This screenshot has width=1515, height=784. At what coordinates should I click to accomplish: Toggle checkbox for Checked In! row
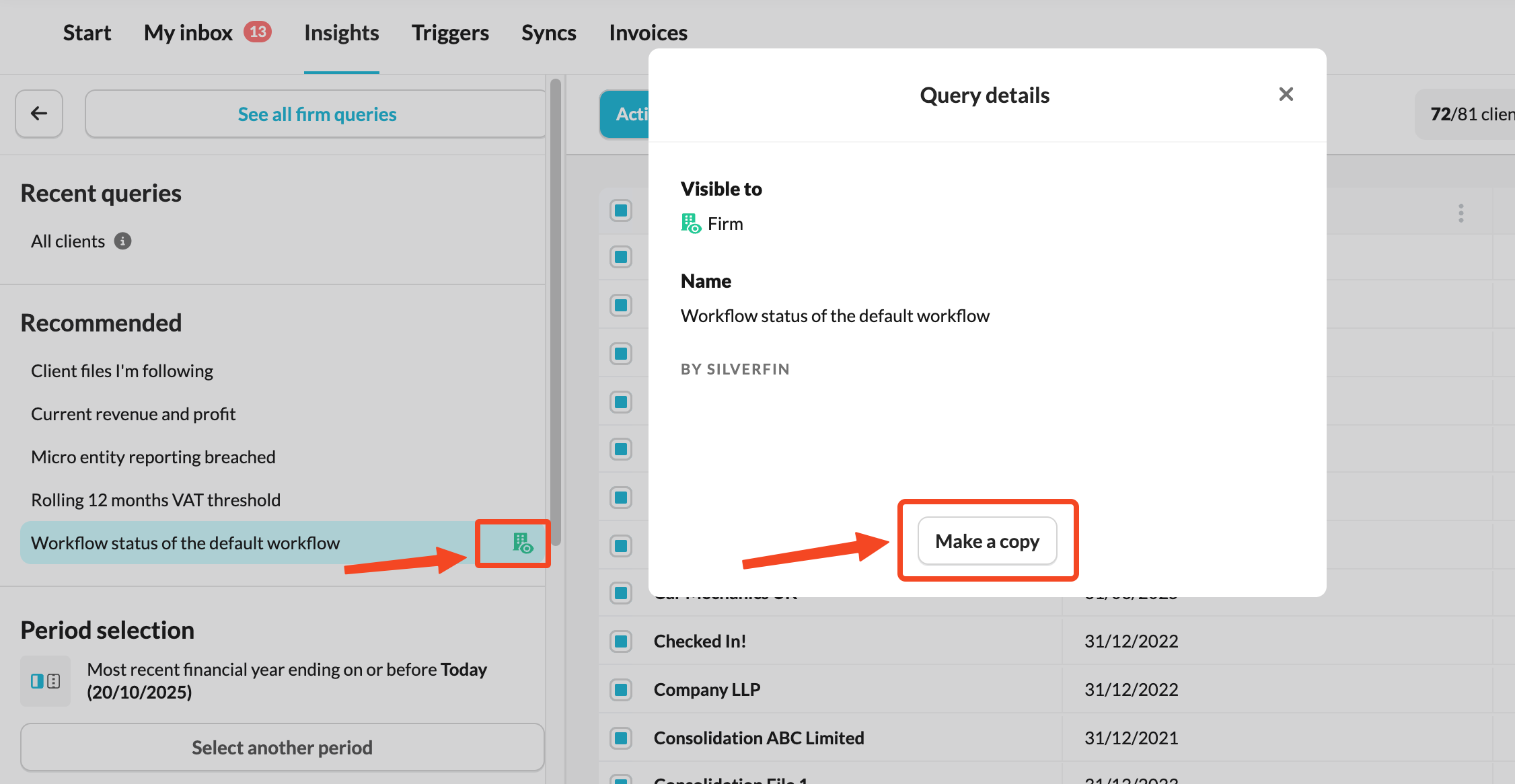pos(620,641)
